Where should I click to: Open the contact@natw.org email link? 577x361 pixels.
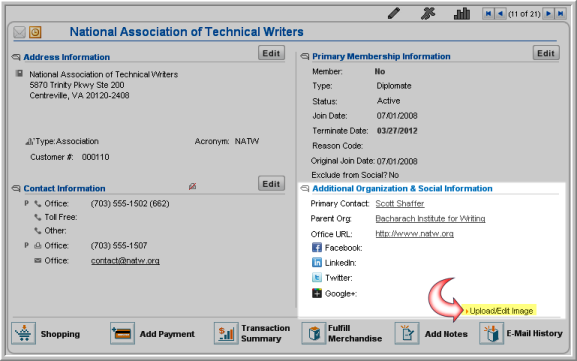coord(125,261)
